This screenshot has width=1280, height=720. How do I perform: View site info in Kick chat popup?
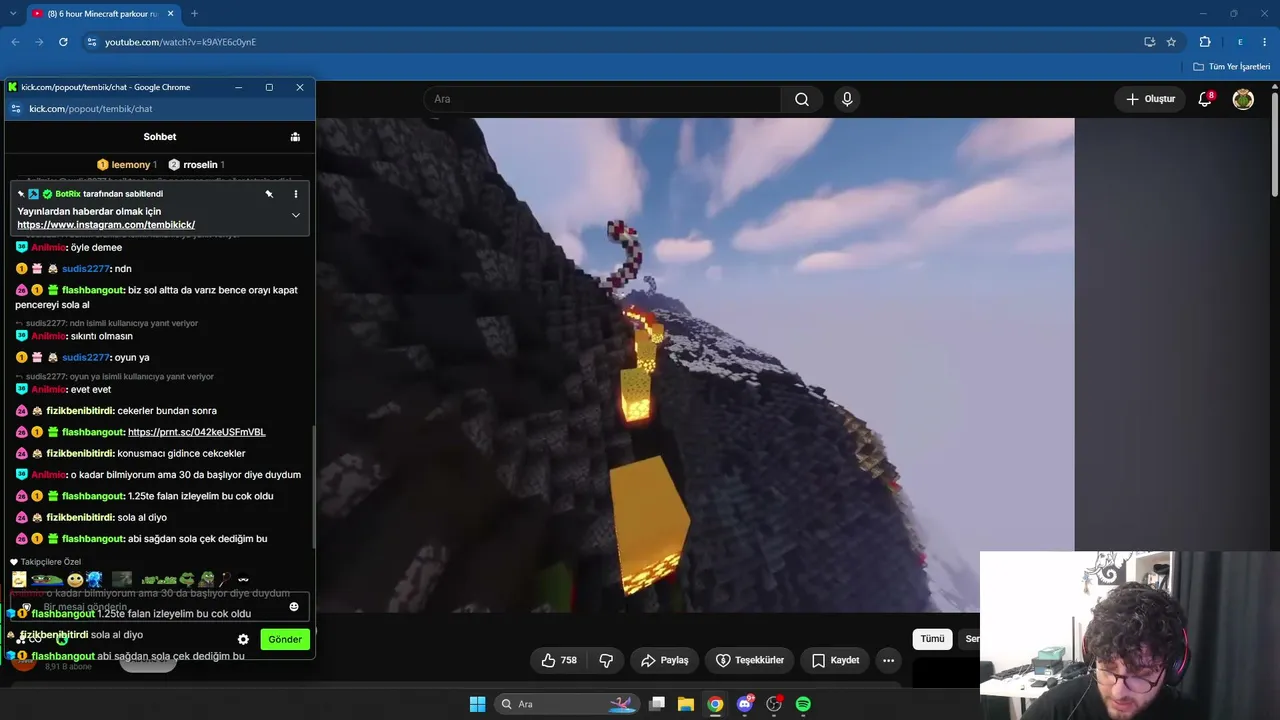pyautogui.click(x=16, y=108)
